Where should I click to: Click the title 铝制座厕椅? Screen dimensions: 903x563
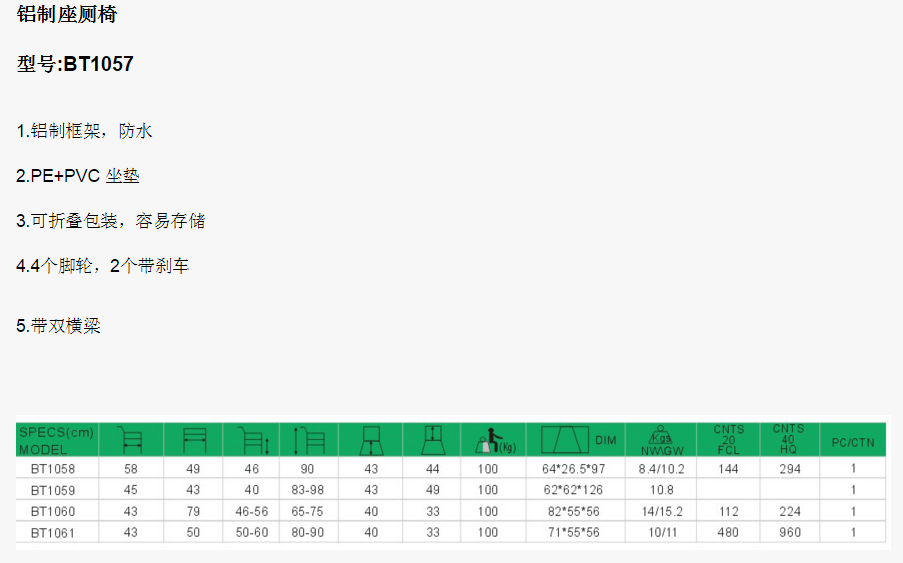[67, 14]
